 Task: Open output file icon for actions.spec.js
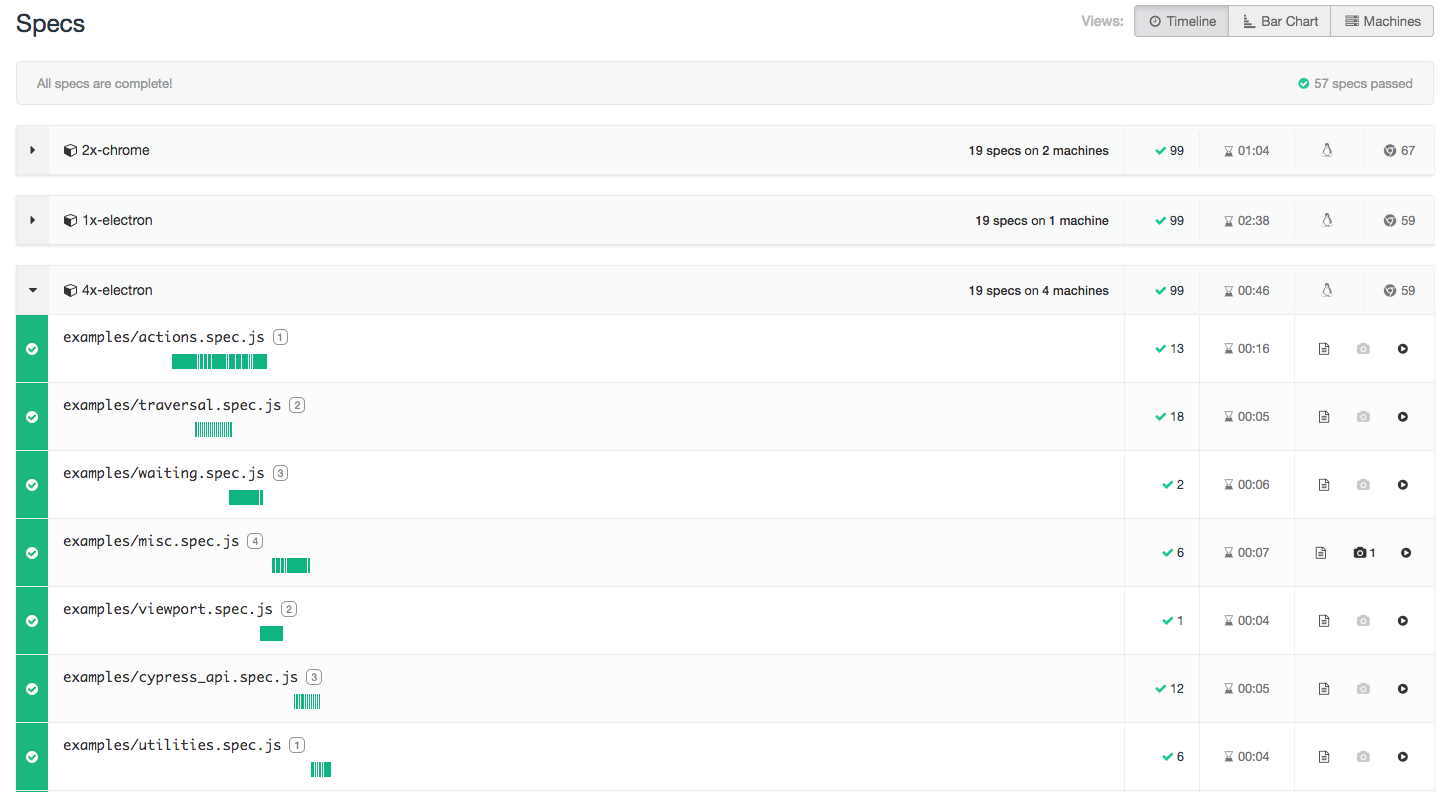(x=1324, y=349)
